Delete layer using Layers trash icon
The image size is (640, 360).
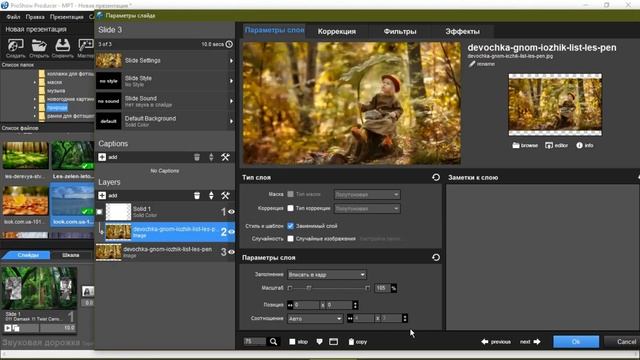pyautogui.click(x=197, y=196)
